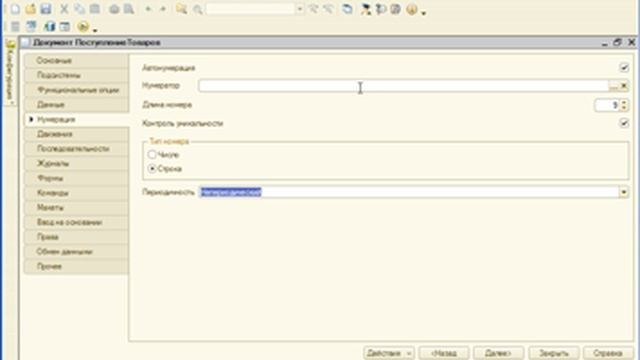Image resolution: width=640 pixels, height=360 pixels.
Task: Open dropdown arrow next to Start debugging icon
Action: click(x=95, y=30)
